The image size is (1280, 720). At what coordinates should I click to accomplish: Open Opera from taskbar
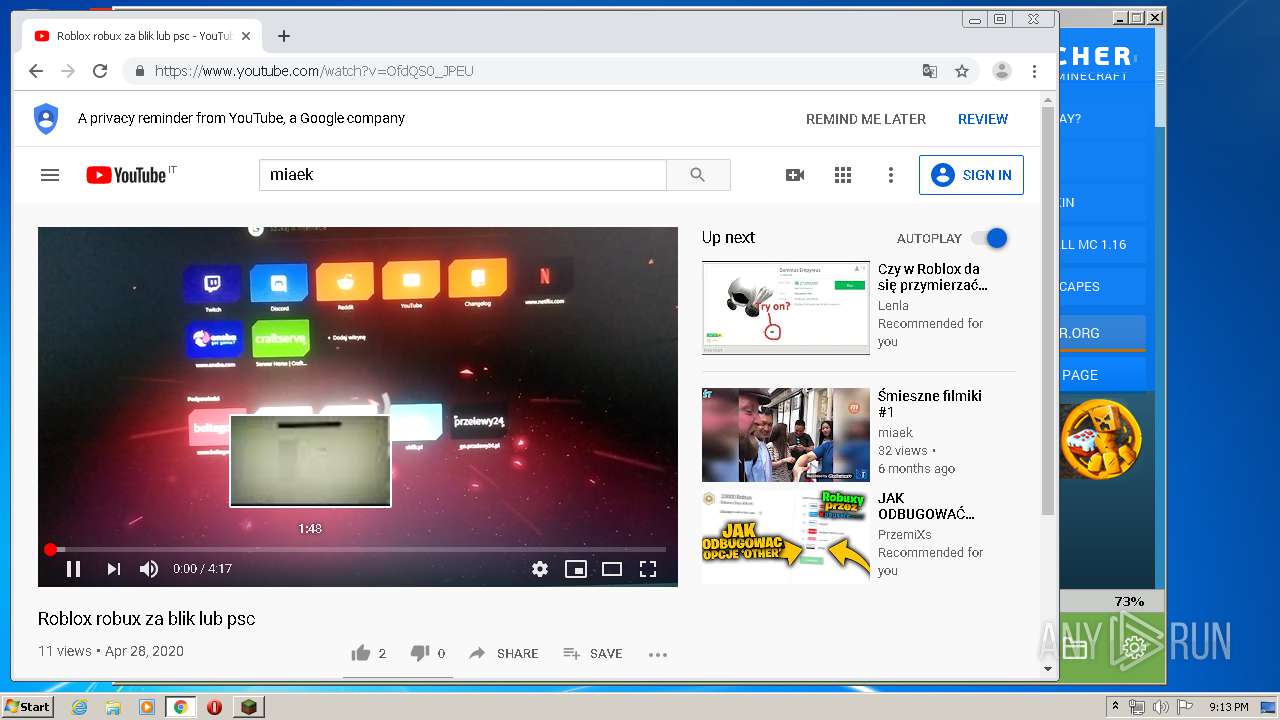[x=214, y=707]
